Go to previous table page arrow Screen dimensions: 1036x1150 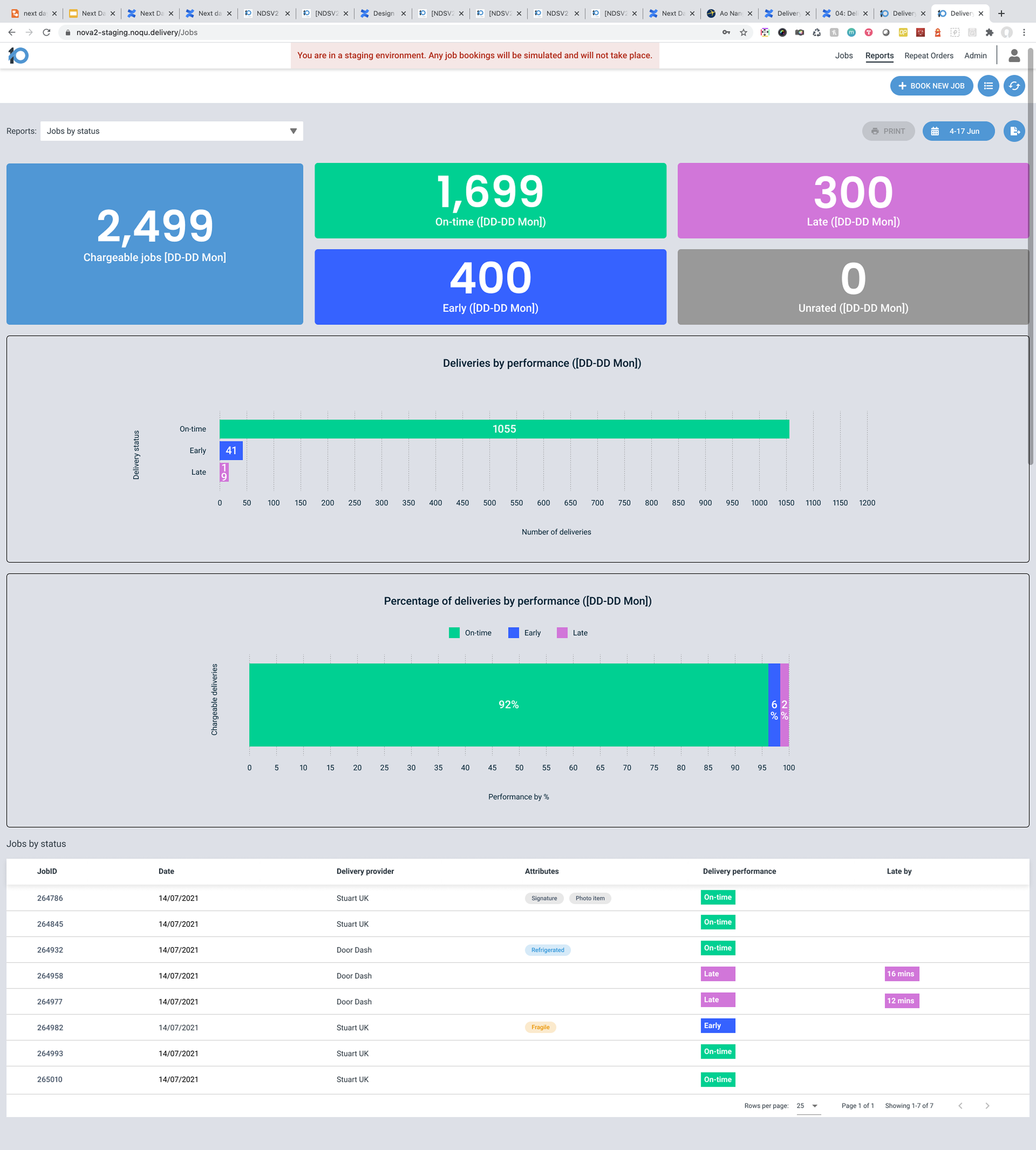point(960,1105)
